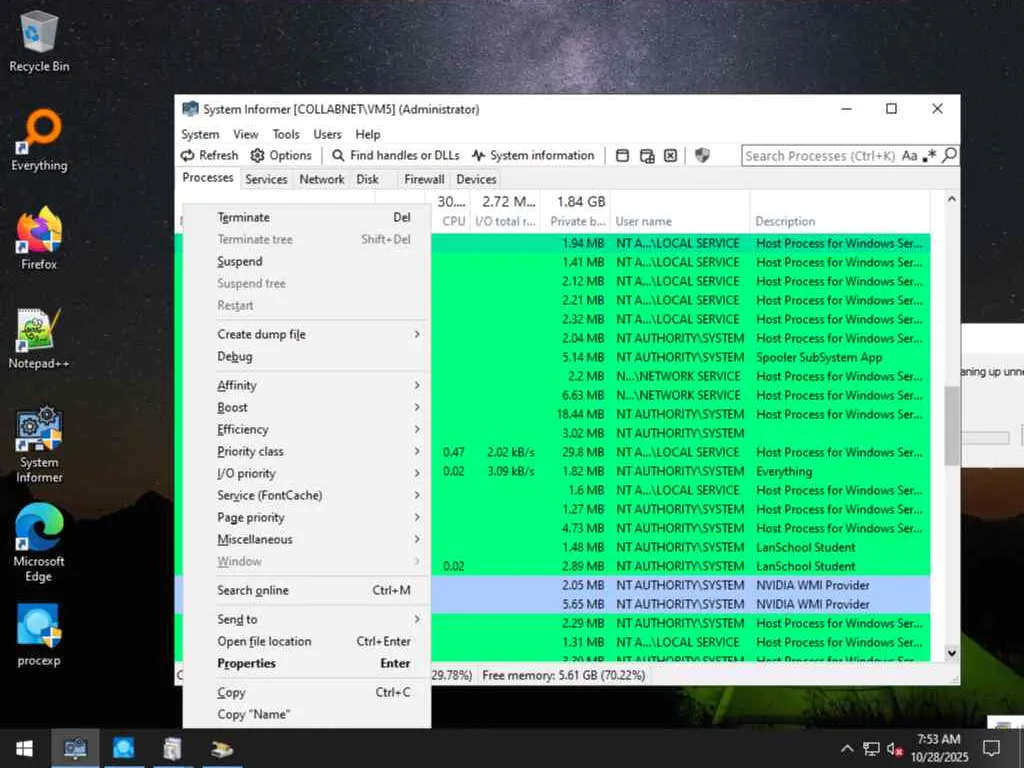Choose Search online menu entry
This screenshot has height=768, width=1024.
(307, 590)
